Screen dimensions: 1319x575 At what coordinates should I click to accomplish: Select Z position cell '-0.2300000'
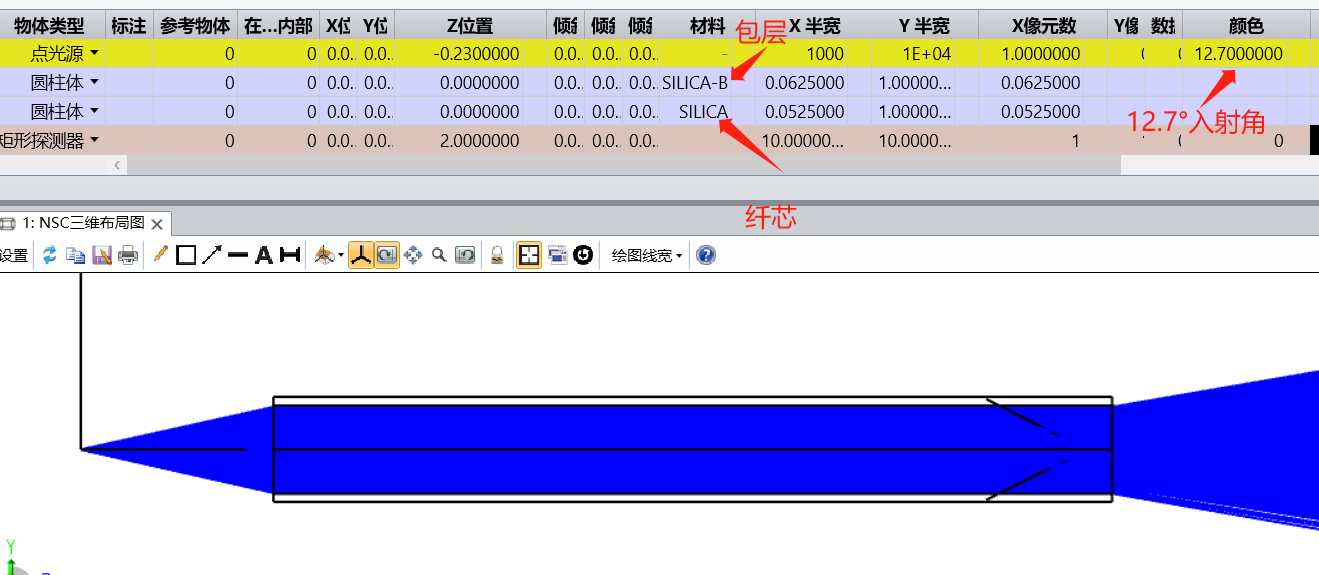(x=469, y=54)
